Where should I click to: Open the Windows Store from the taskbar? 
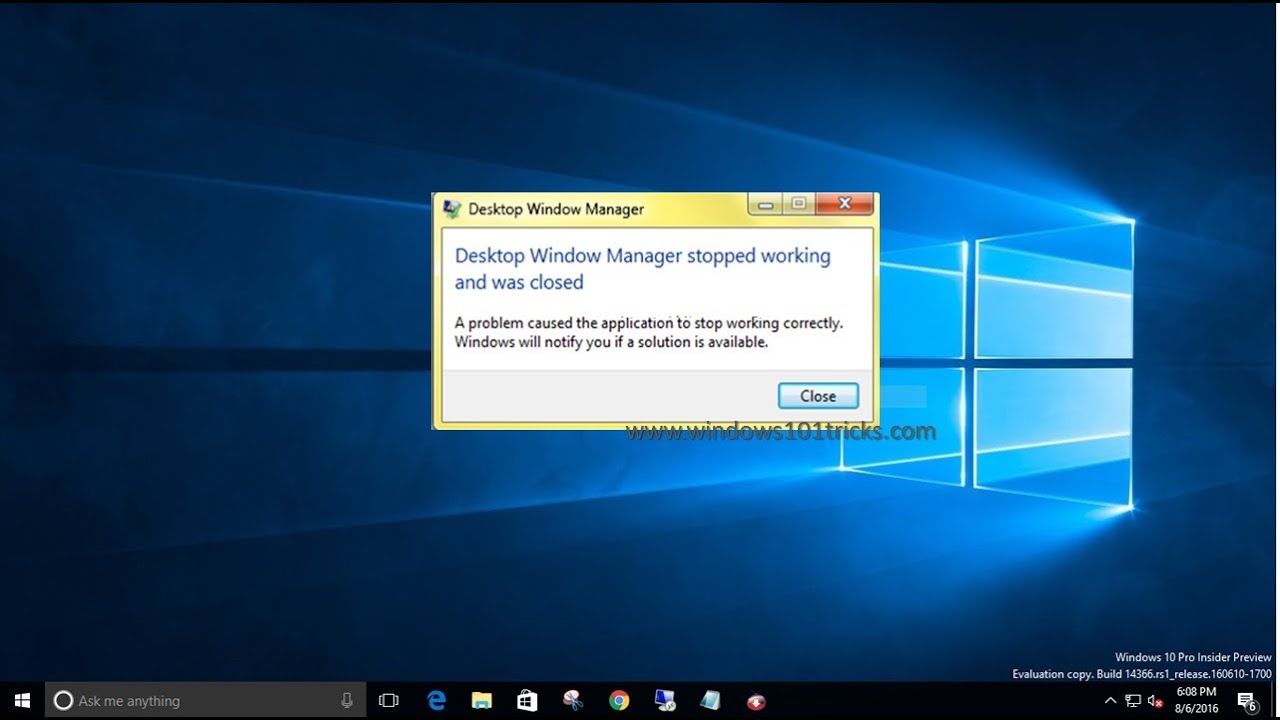[527, 701]
